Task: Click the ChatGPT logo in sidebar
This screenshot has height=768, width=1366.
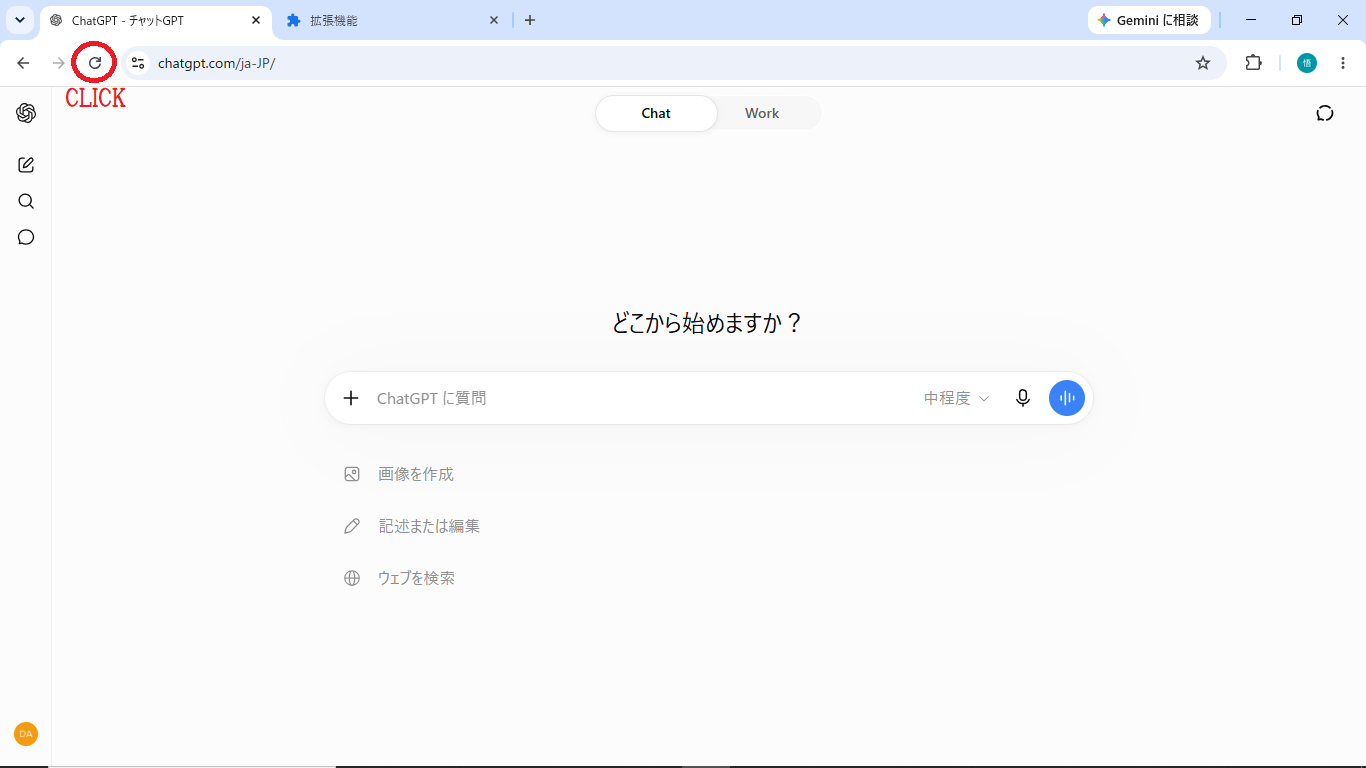Action: (26, 113)
